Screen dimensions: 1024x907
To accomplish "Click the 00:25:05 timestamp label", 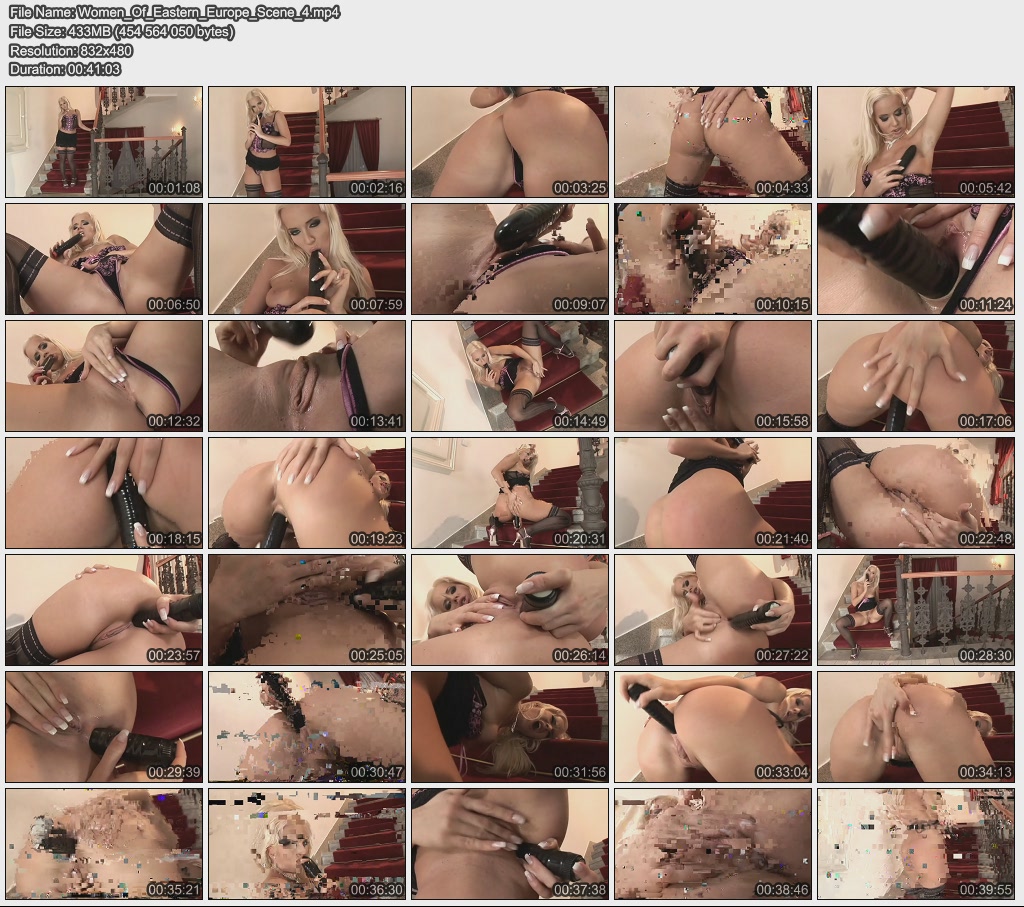I will coord(376,656).
